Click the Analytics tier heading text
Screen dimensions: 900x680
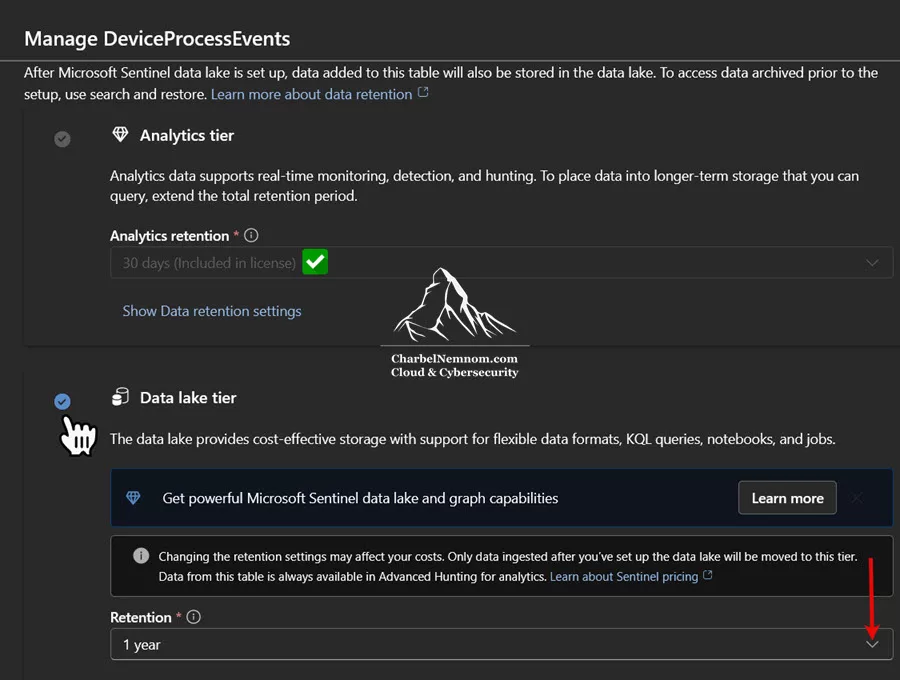[x=187, y=135]
